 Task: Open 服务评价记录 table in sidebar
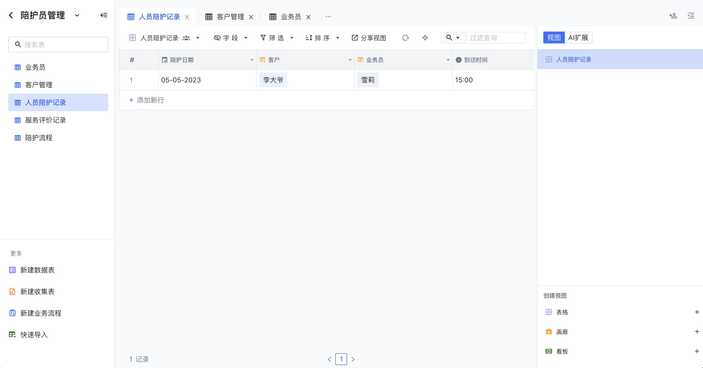click(x=58, y=120)
